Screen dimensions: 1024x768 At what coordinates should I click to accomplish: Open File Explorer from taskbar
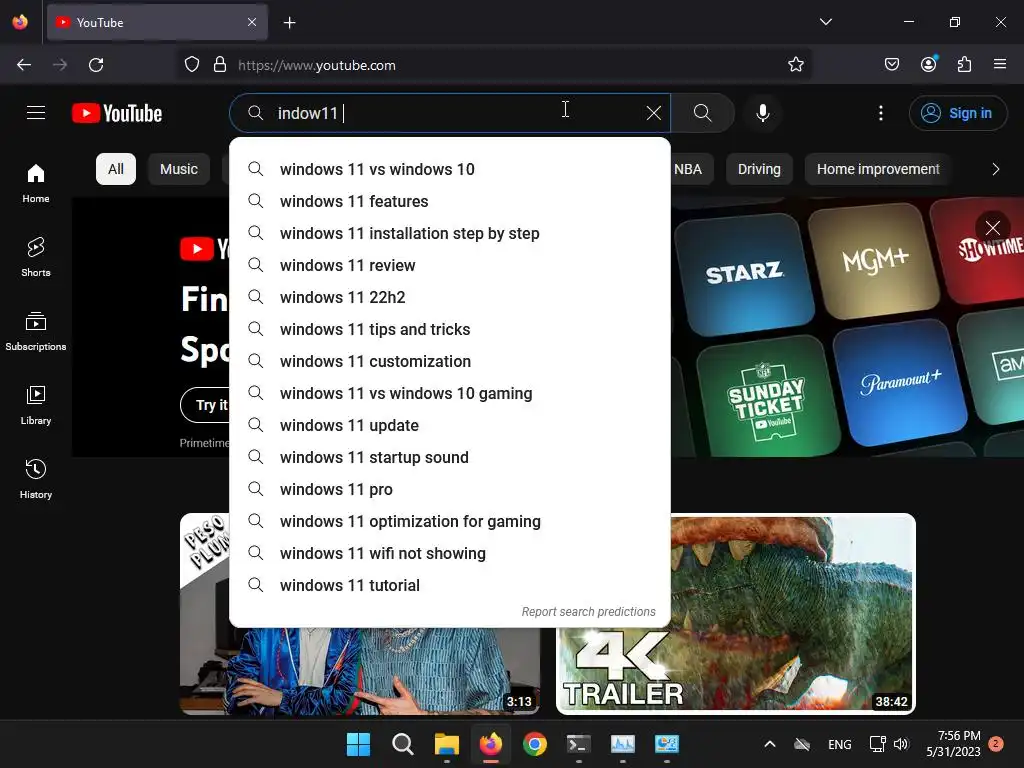click(447, 744)
